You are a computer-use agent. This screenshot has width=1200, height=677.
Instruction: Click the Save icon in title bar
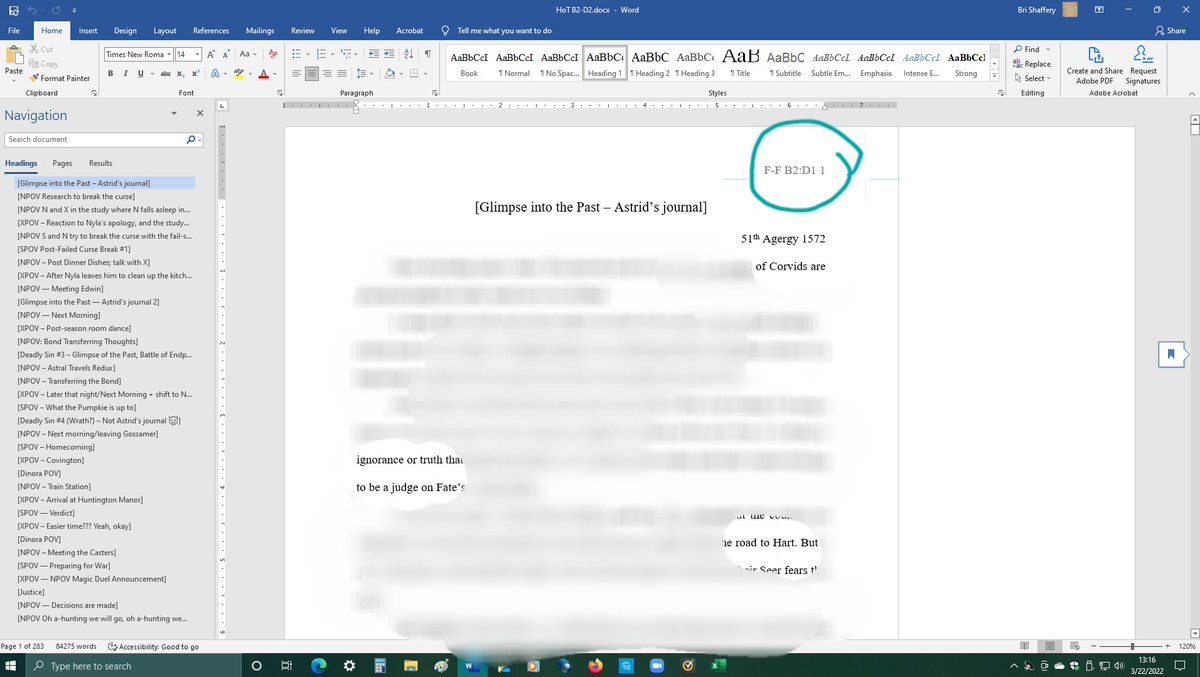(x=12, y=9)
